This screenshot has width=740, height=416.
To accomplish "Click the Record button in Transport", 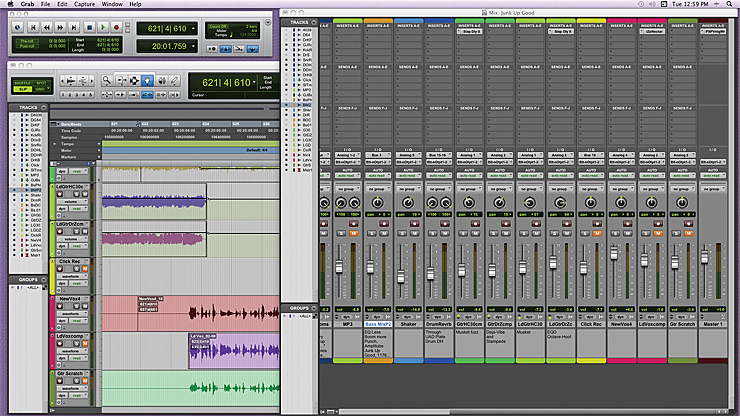I will coord(116,28).
